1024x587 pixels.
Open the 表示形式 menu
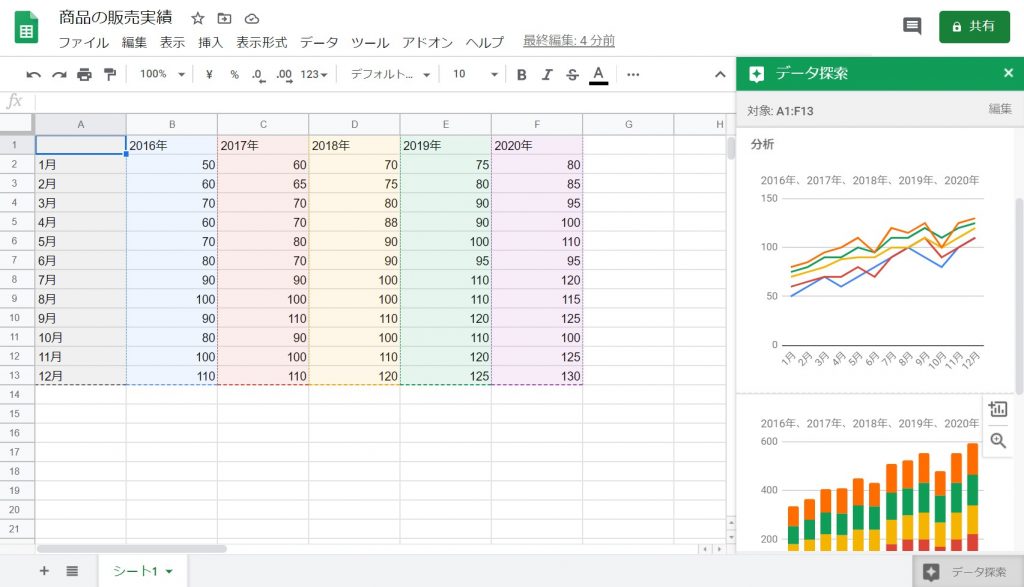262,42
